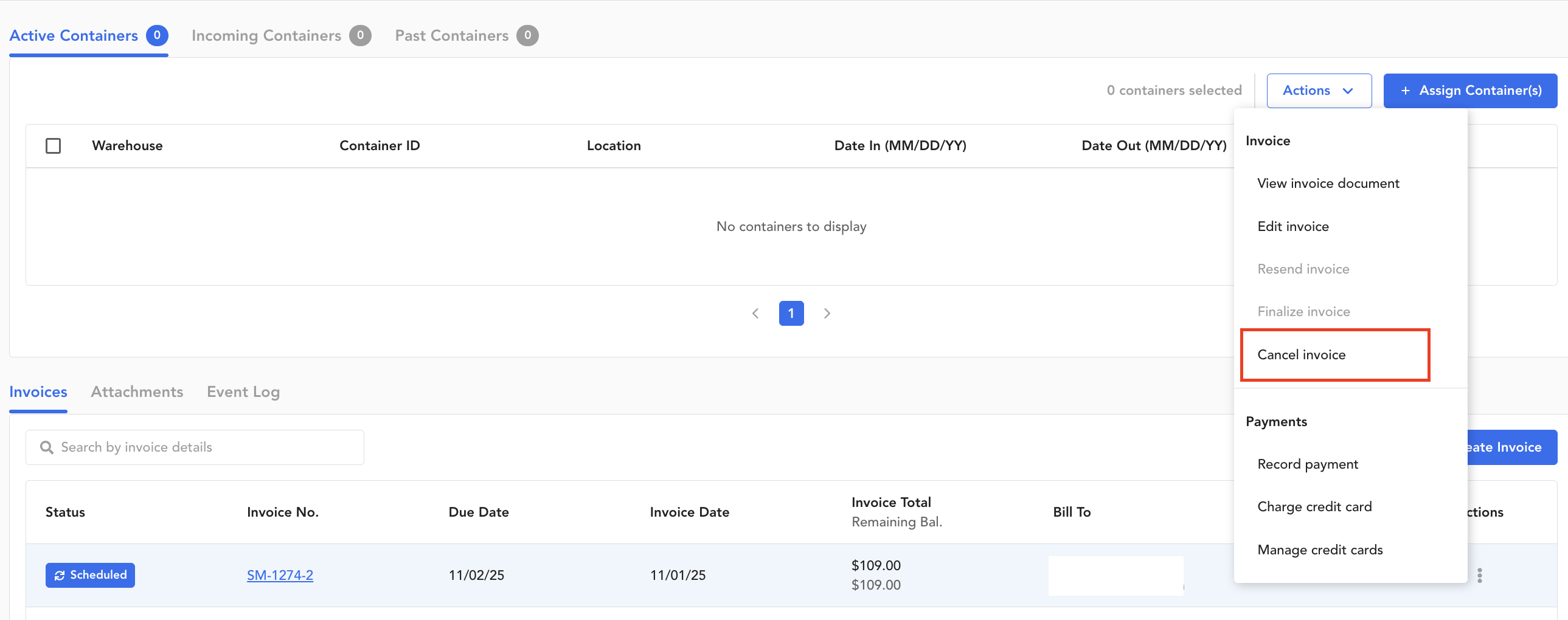Go to previous page of containers
This screenshot has height=620, width=1568.
[x=755, y=314]
